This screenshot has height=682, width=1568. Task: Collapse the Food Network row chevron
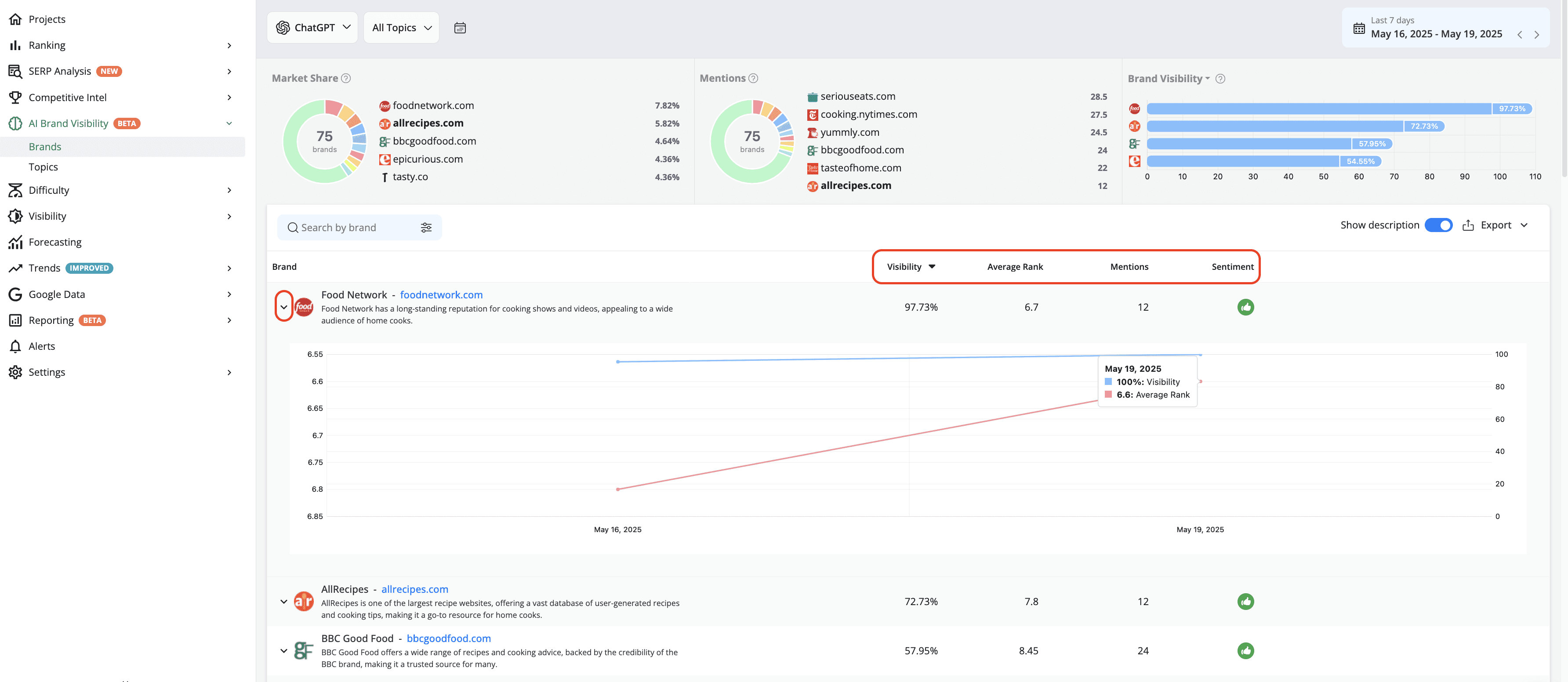click(283, 307)
